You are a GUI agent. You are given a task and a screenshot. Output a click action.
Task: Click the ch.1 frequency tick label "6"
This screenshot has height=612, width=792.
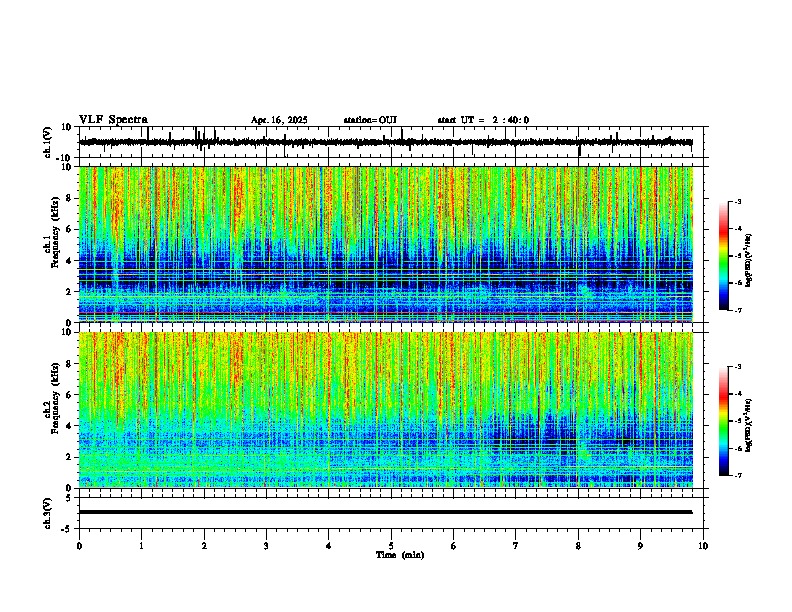point(69,229)
